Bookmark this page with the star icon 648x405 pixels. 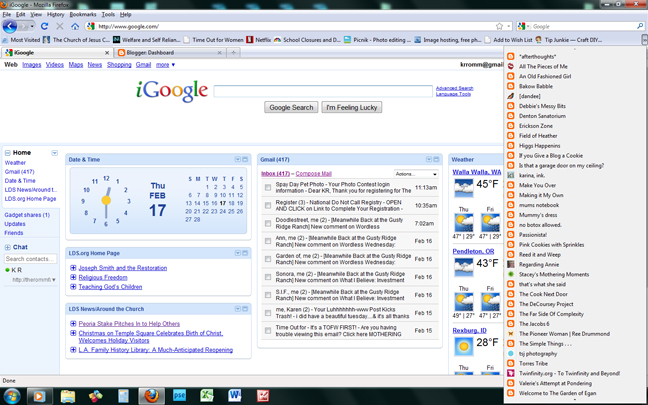(499, 26)
